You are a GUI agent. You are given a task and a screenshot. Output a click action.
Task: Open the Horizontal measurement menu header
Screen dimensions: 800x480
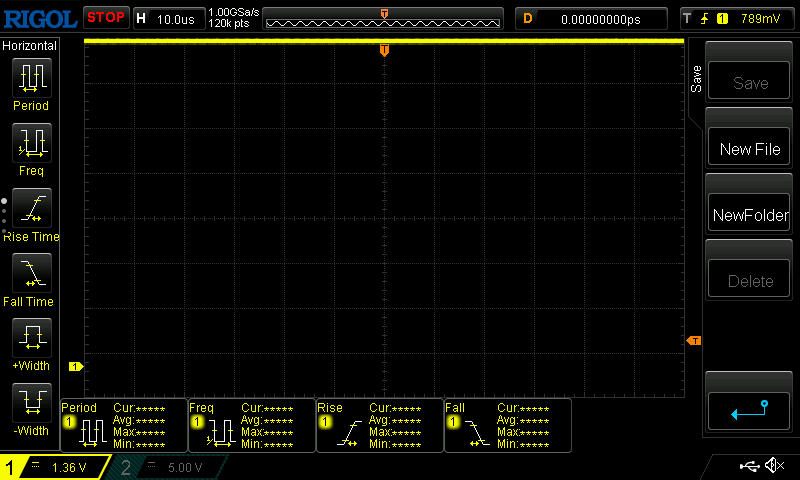31,46
